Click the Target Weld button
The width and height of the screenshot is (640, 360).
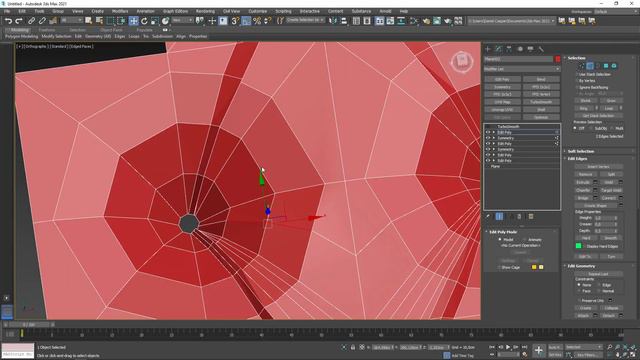coord(611,190)
